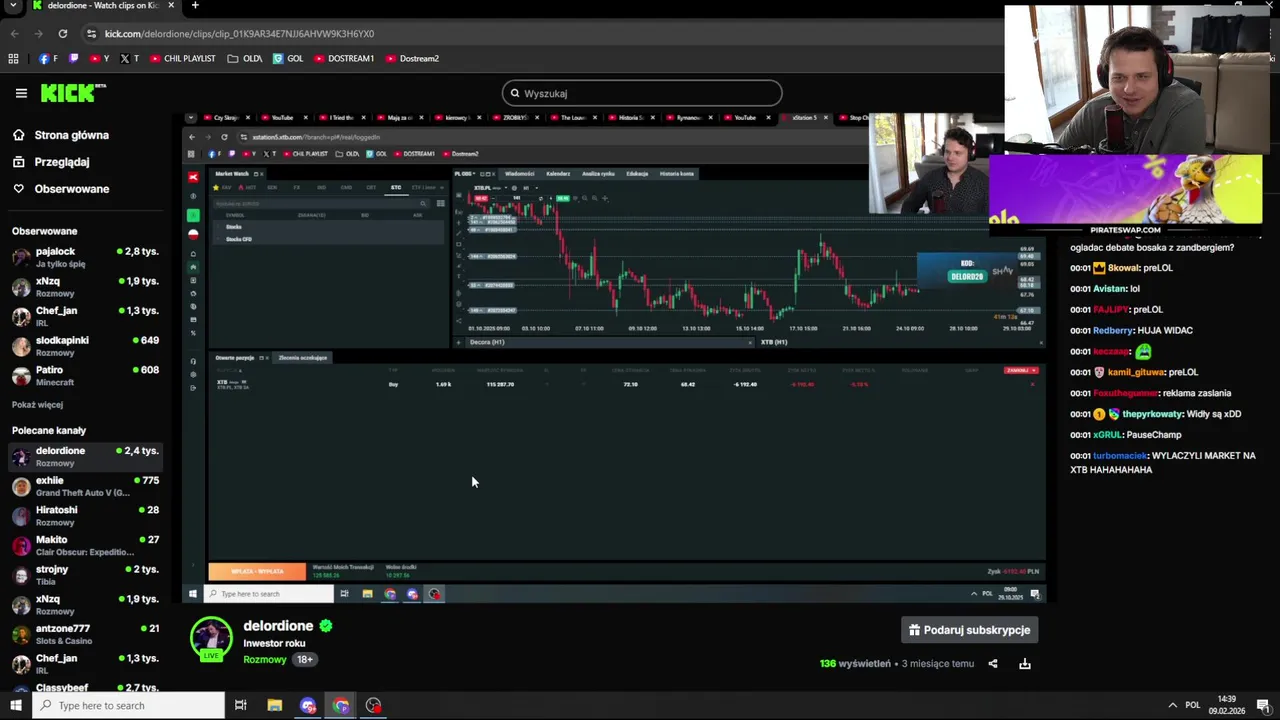Click the 18+ tag badge
Screen dimensions: 1280x720
click(304, 660)
